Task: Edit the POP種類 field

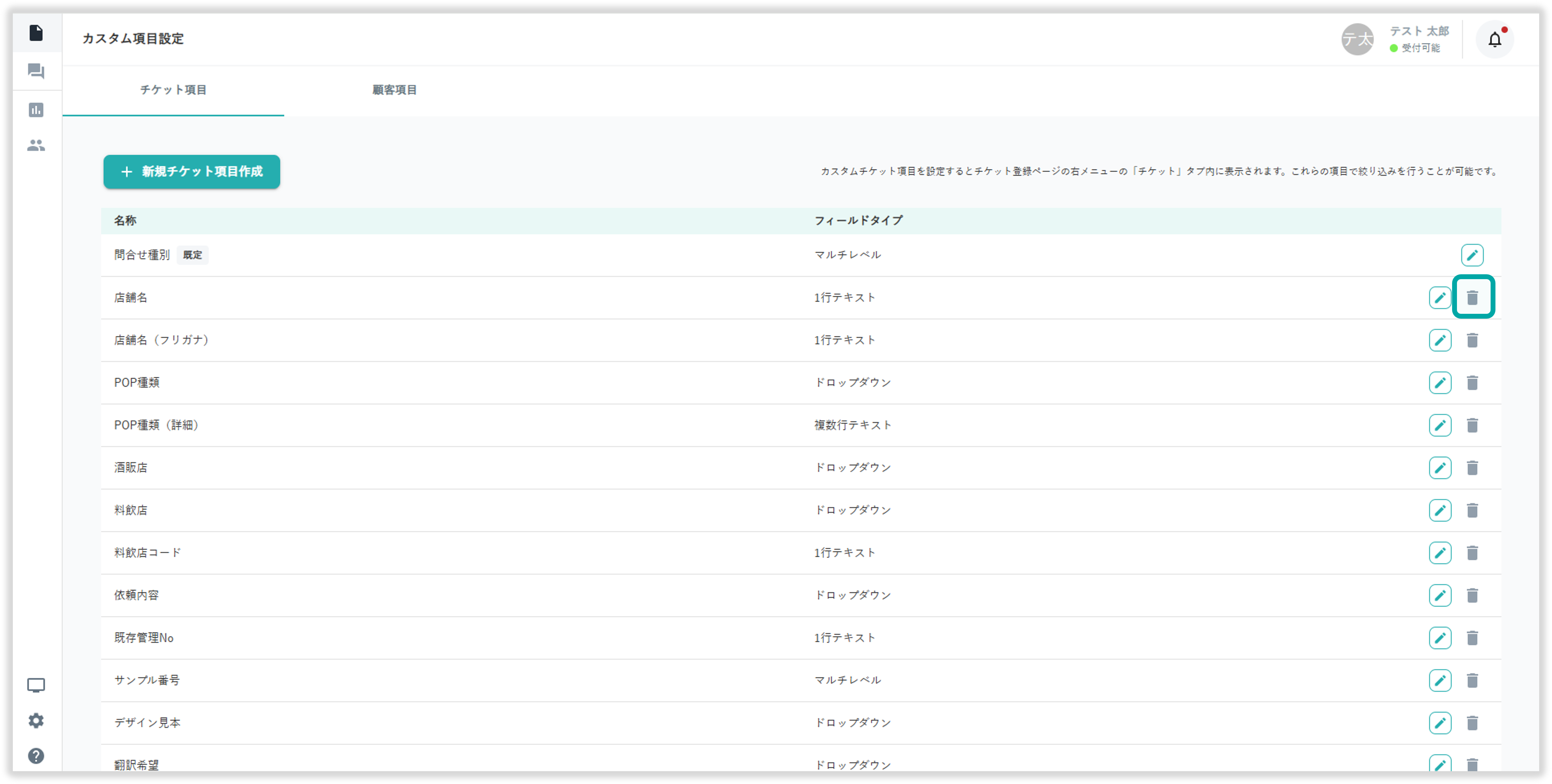Action: [1440, 382]
